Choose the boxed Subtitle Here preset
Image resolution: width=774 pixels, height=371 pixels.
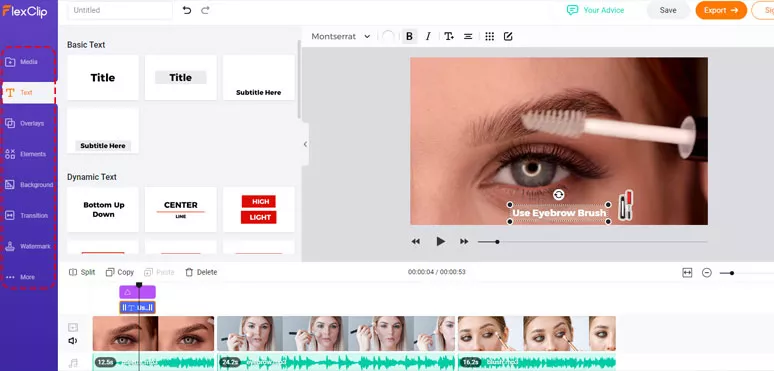point(103,131)
